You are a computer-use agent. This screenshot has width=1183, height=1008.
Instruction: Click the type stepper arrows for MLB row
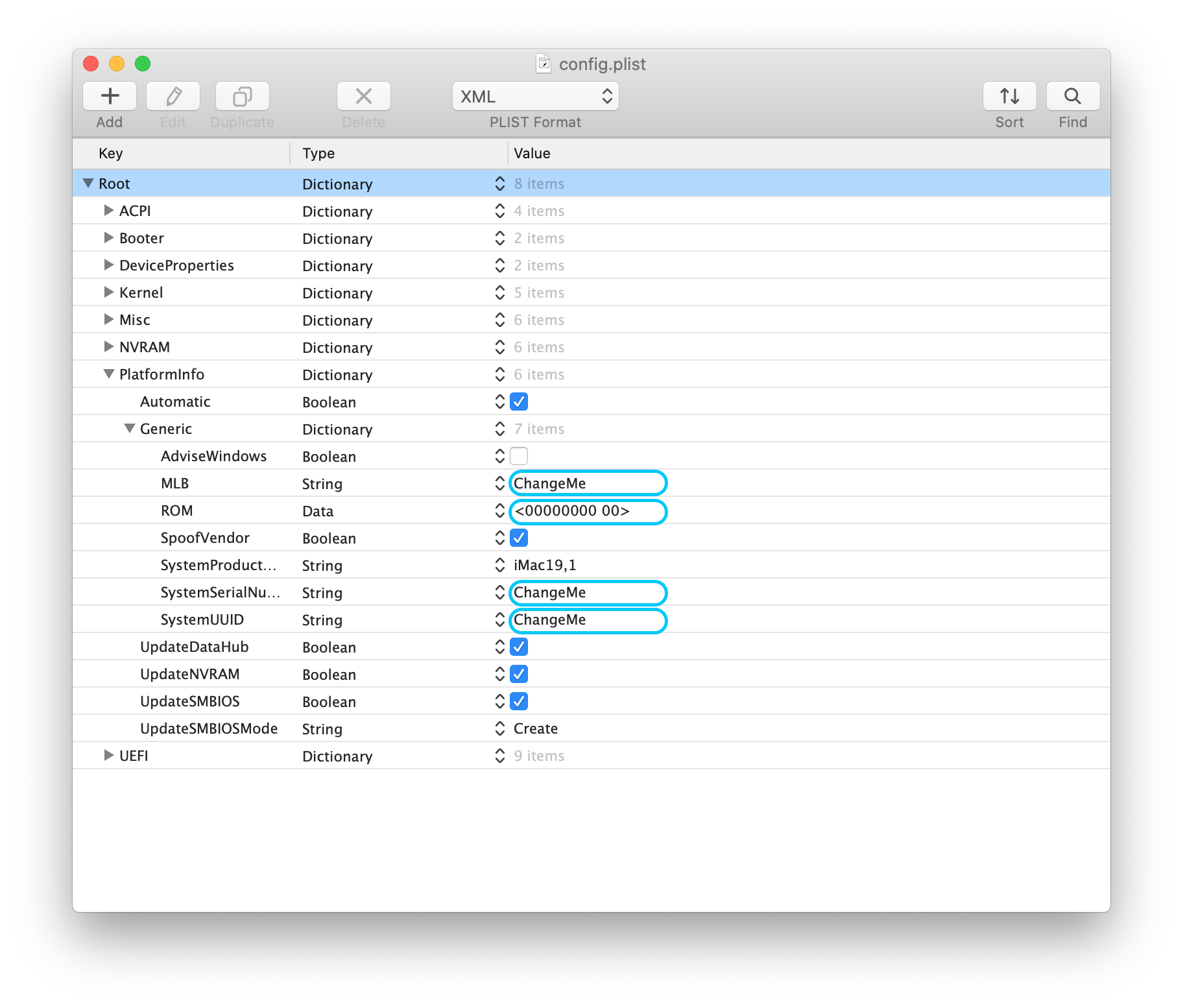click(499, 483)
